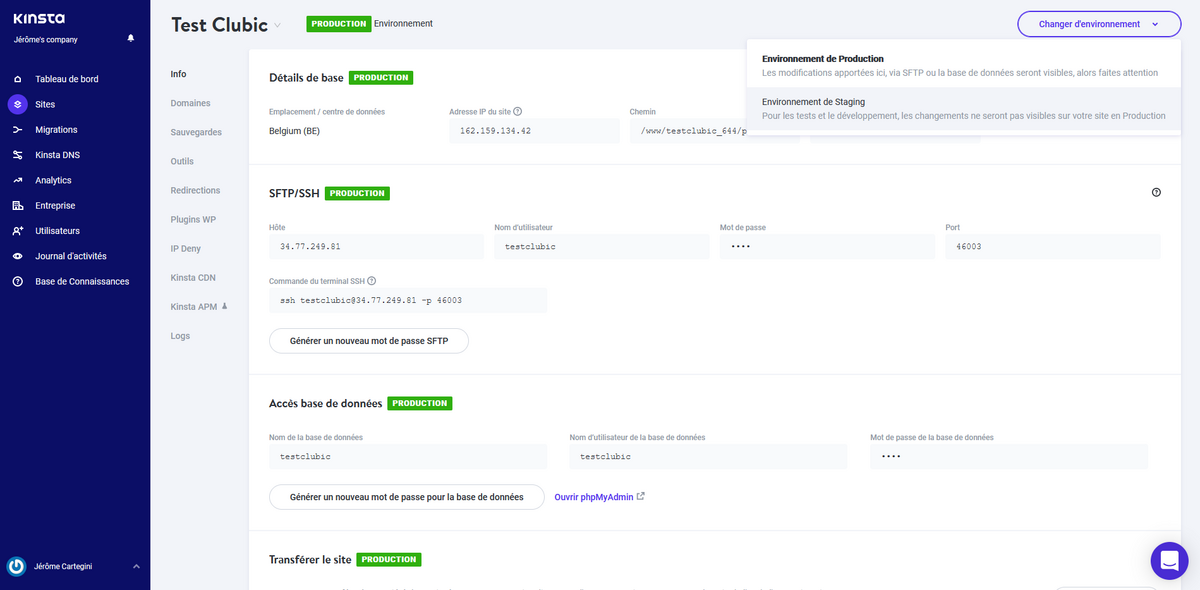Click the SSH terminal command field
The height and width of the screenshot is (590, 1200).
408,300
